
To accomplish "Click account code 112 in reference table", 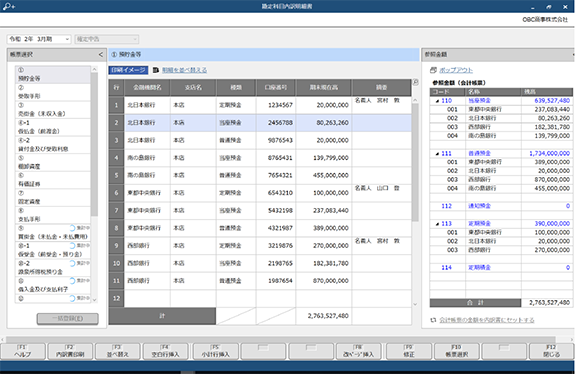I will coord(446,206).
